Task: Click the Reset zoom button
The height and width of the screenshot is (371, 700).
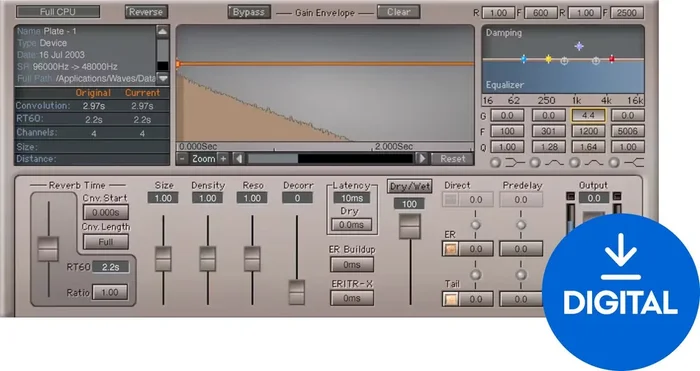Action: (452, 158)
